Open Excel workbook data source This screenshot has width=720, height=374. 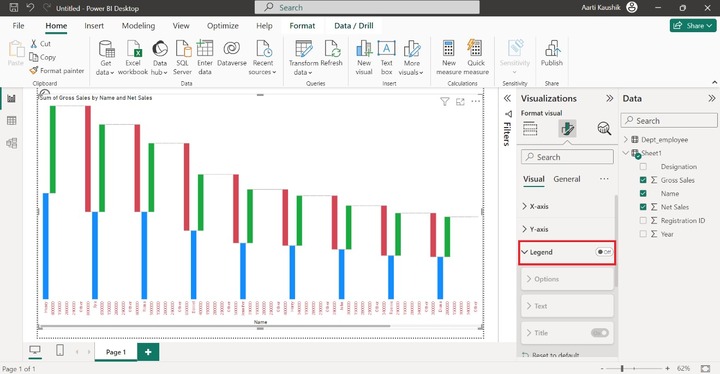[133, 57]
